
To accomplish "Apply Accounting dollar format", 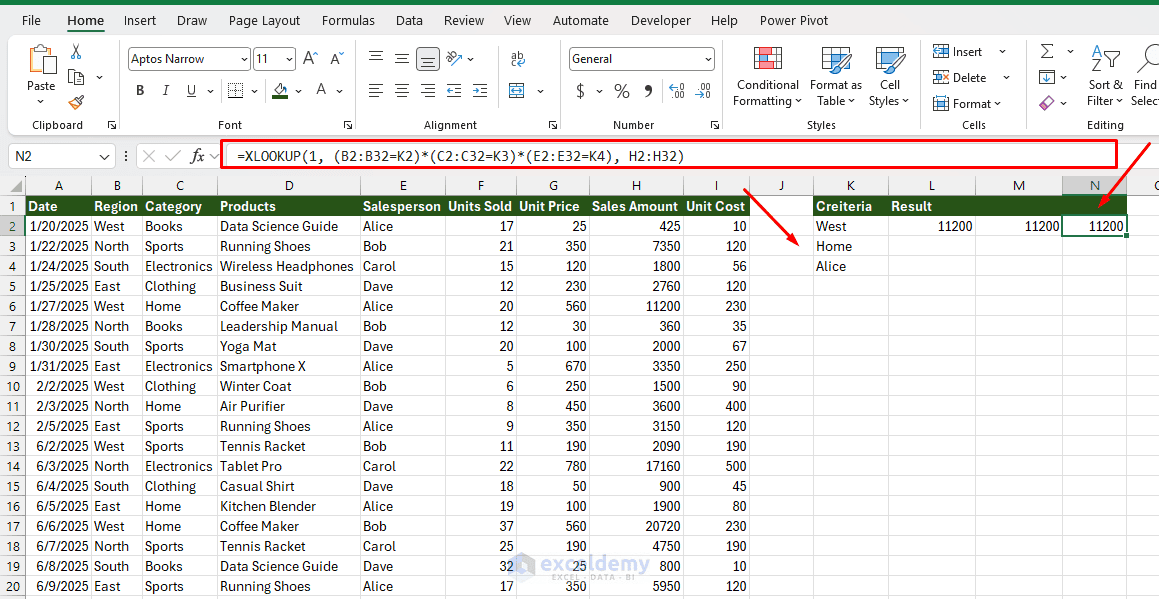I will pos(580,91).
